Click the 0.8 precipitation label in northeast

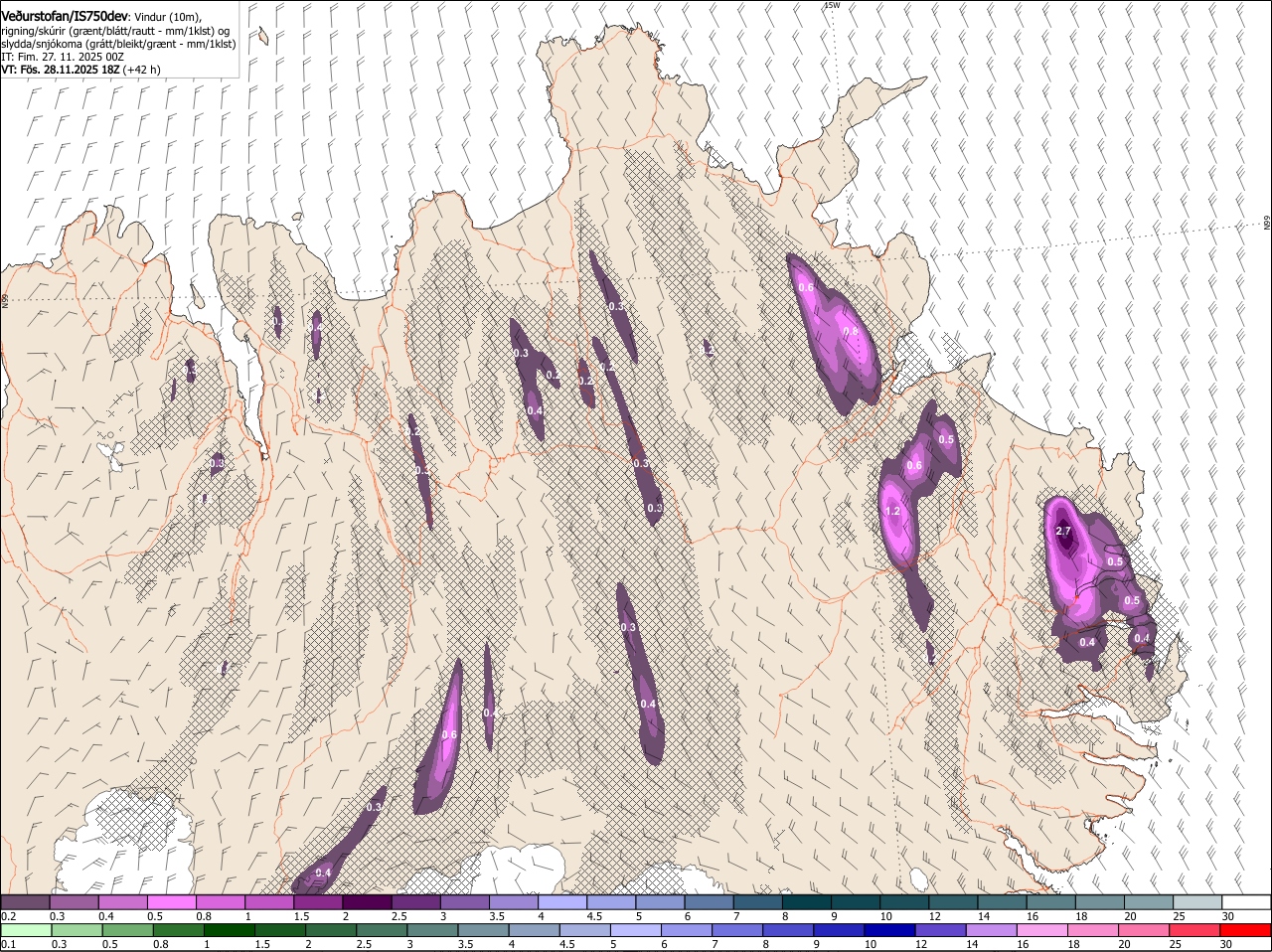pyautogui.click(x=850, y=332)
